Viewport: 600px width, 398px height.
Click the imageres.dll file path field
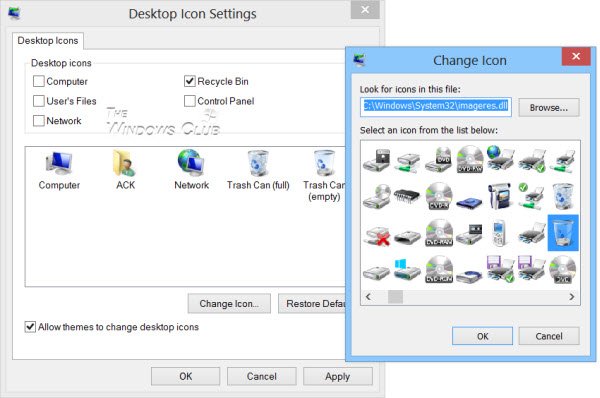point(436,107)
